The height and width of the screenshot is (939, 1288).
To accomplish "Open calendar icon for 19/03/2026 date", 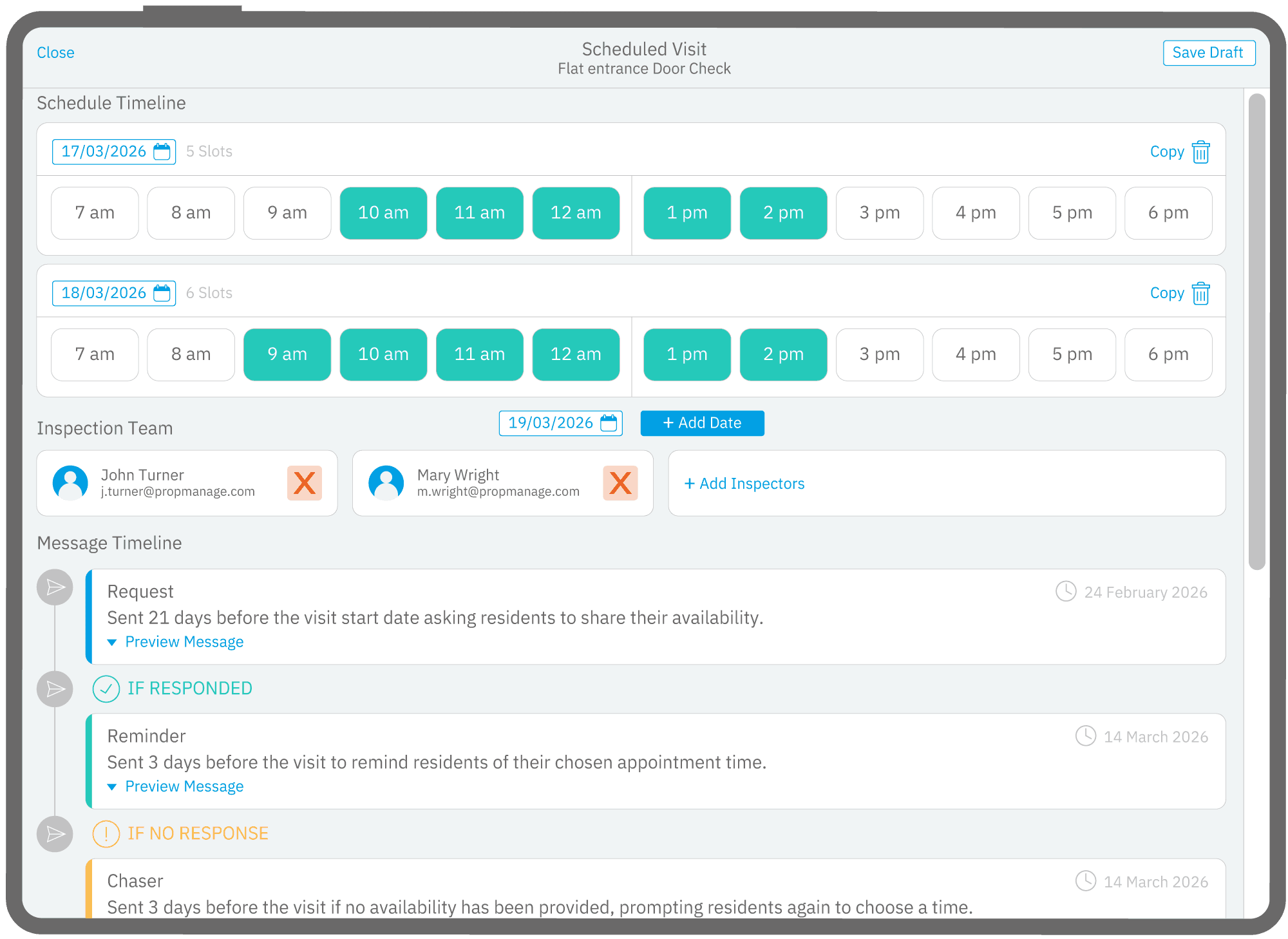I will point(609,423).
